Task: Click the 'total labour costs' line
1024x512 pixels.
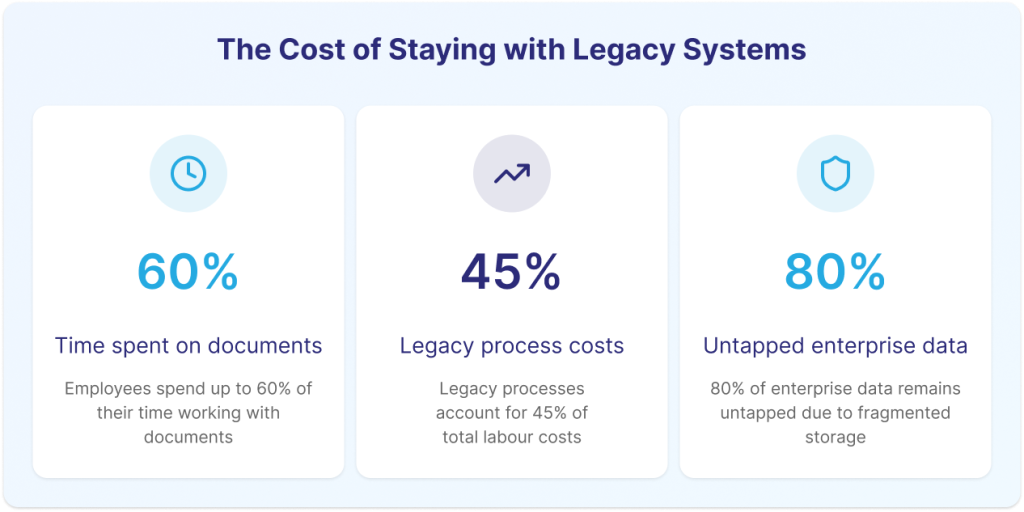Action: [x=512, y=437]
